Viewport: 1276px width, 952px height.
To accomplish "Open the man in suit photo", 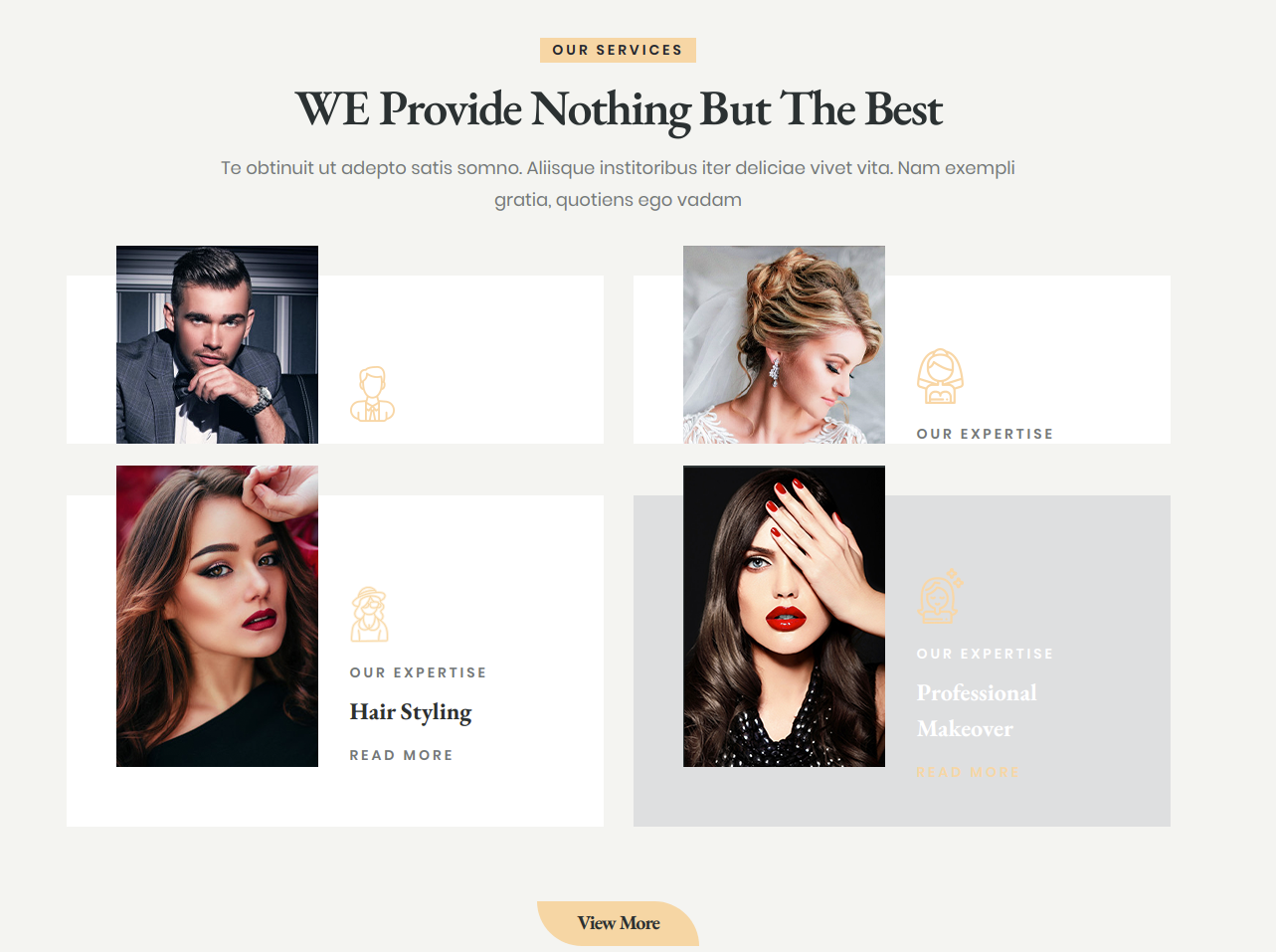I will [x=217, y=344].
